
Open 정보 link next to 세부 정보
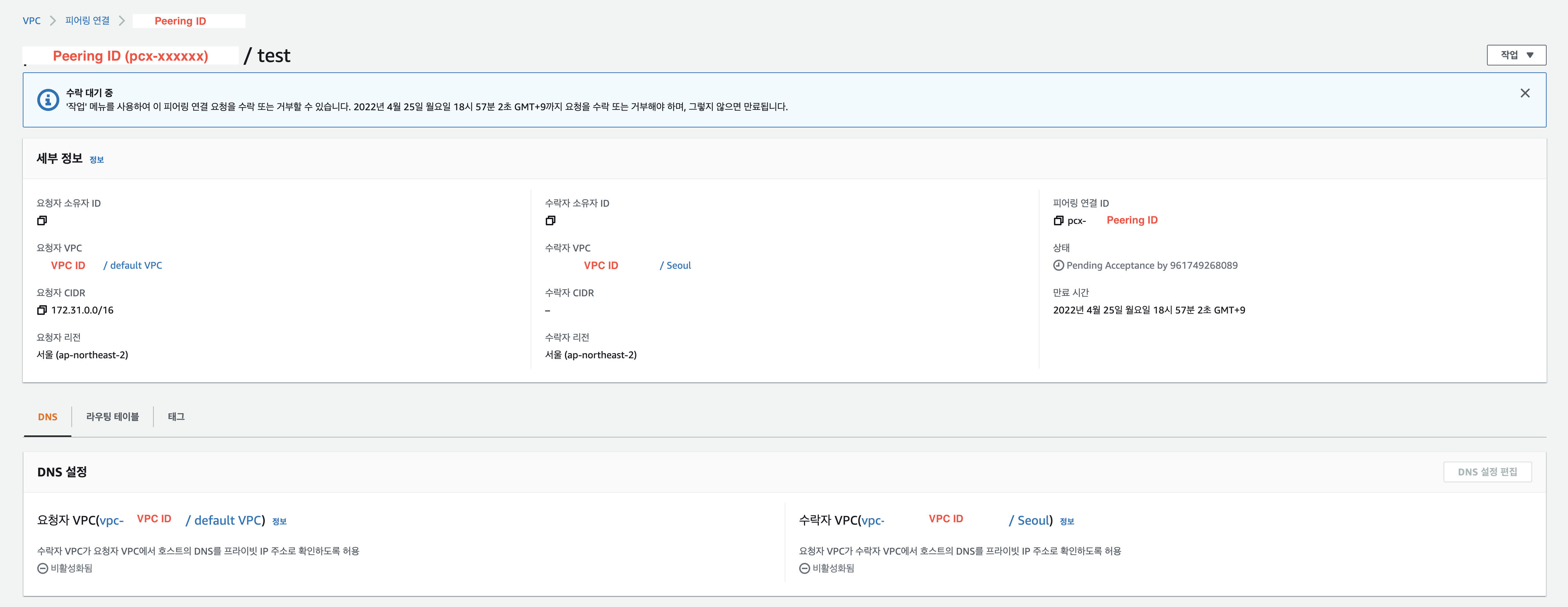pos(97,160)
